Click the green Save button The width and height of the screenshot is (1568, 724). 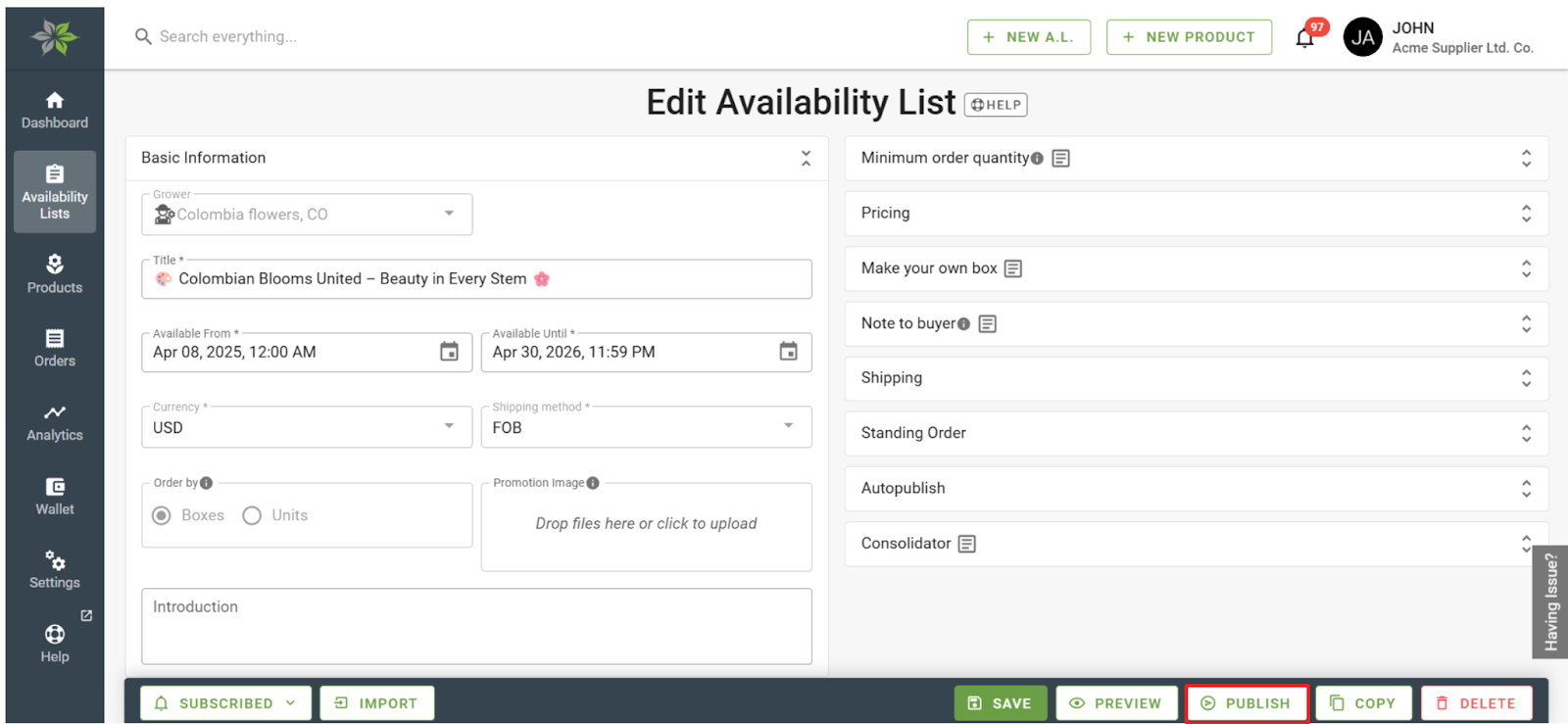(1000, 703)
